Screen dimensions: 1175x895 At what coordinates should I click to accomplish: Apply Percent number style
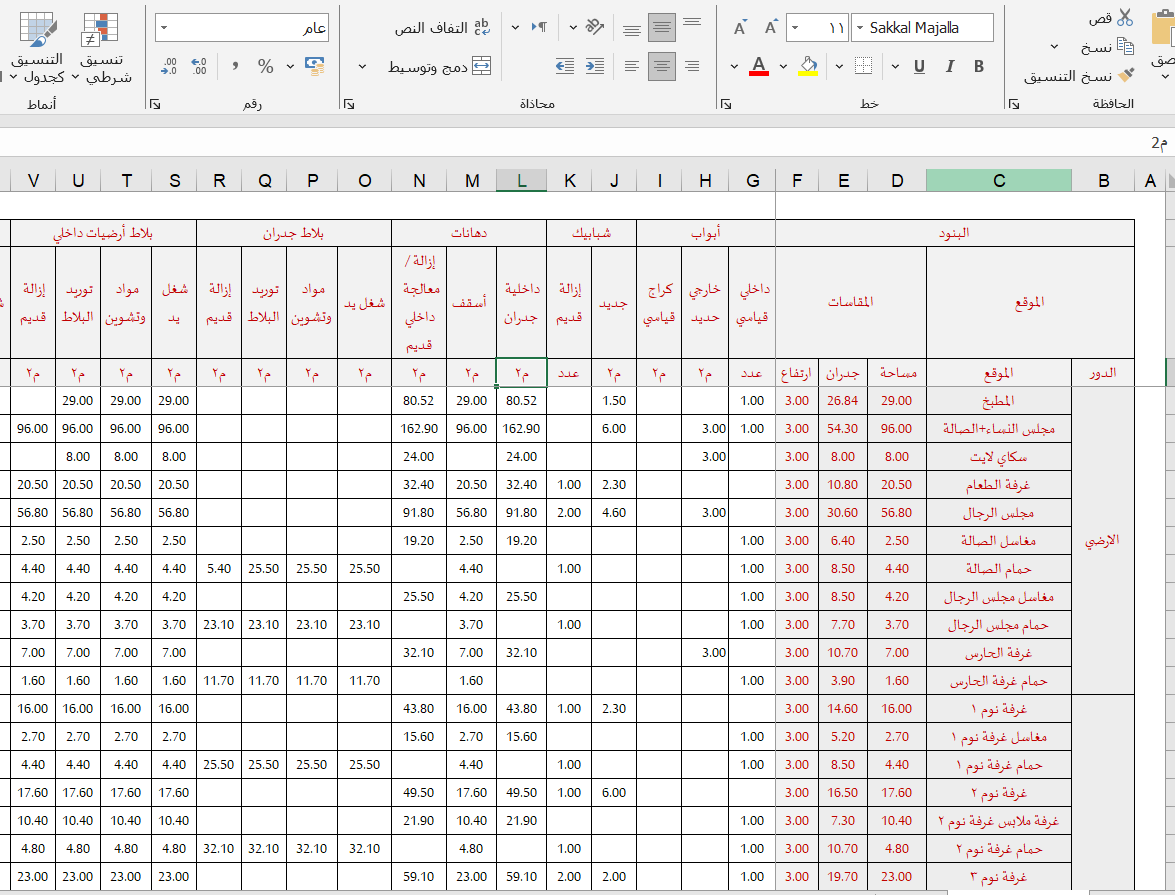(x=266, y=66)
